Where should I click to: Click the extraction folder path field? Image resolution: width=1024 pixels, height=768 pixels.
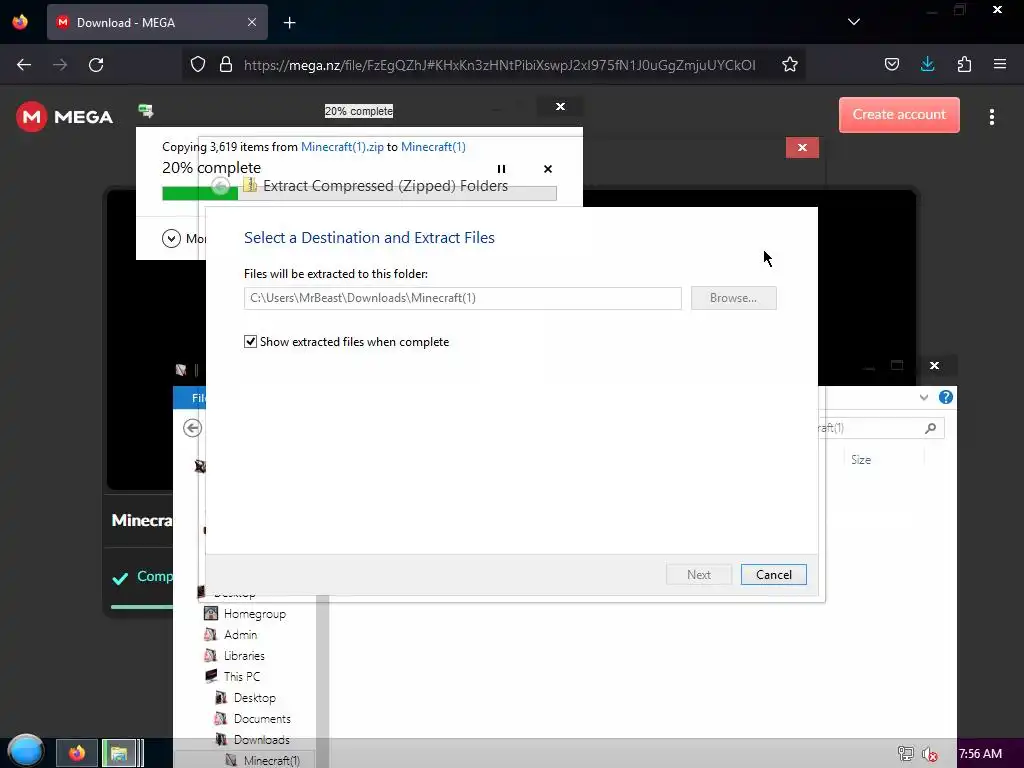(x=462, y=298)
